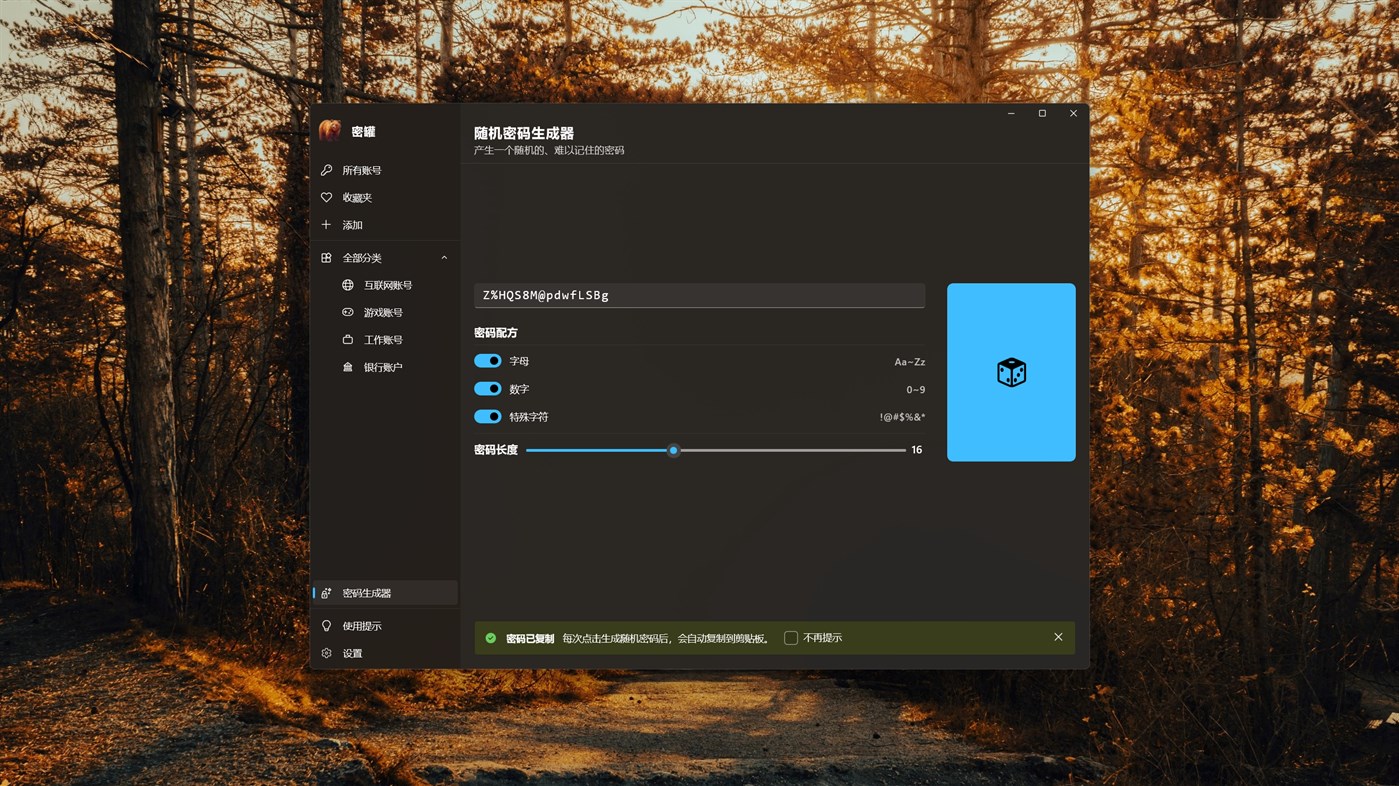The height and width of the screenshot is (786, 1399).
Task: Open 设置 via the gear icon
Action: pyautogui.click(x=325, y=652)
